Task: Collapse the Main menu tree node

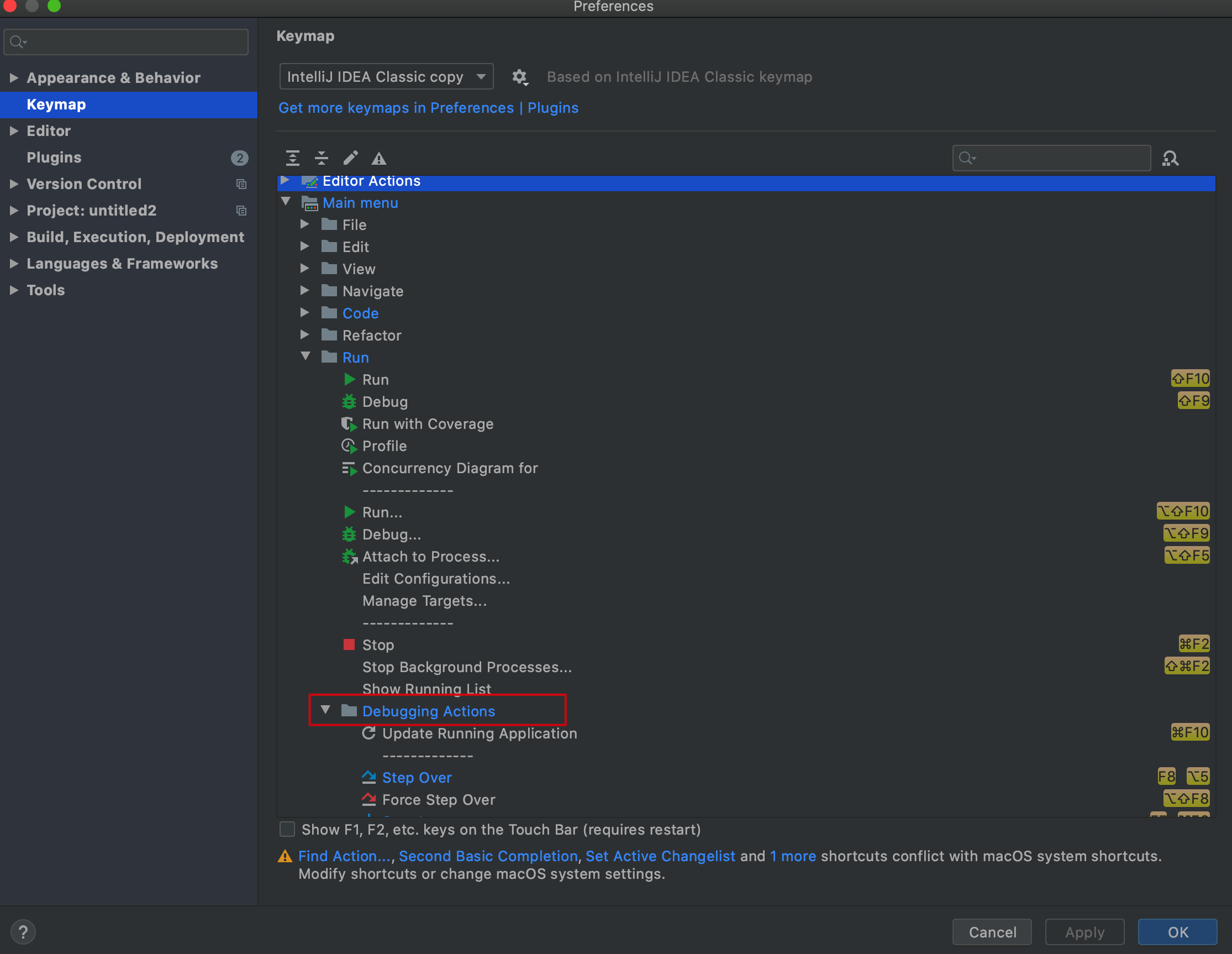Action: (286, 202)
